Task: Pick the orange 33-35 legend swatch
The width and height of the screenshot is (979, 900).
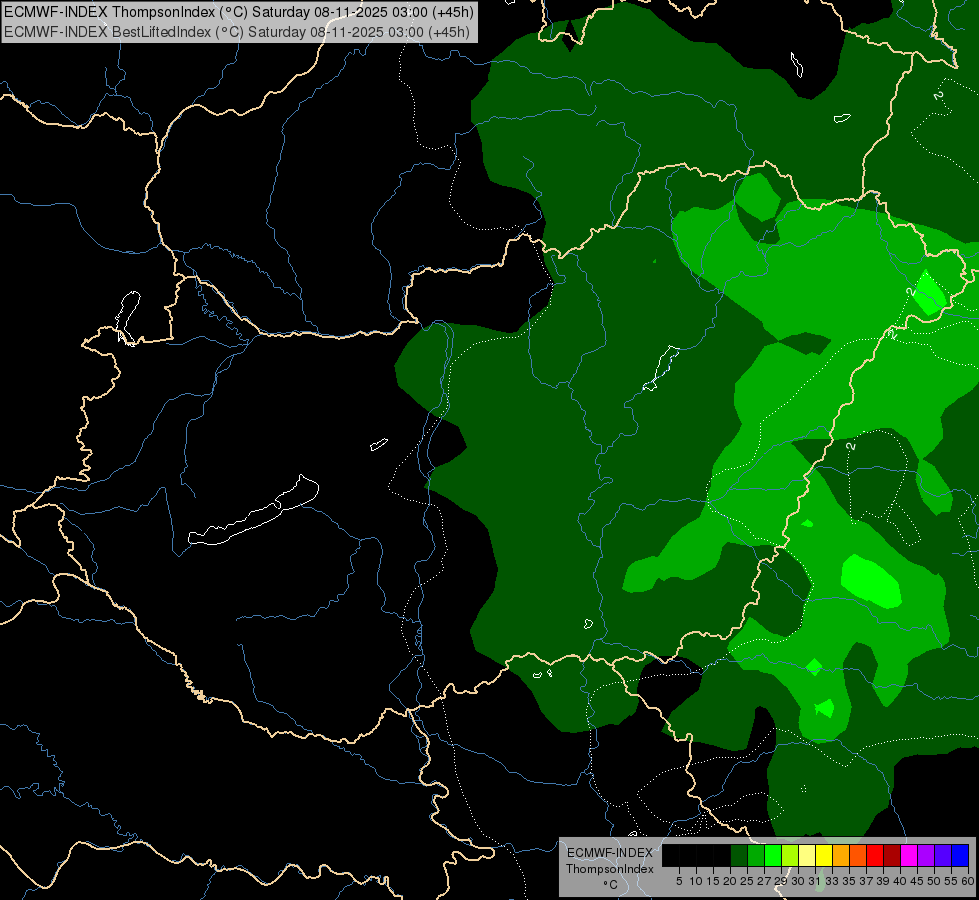Action: tap(840, 856)
